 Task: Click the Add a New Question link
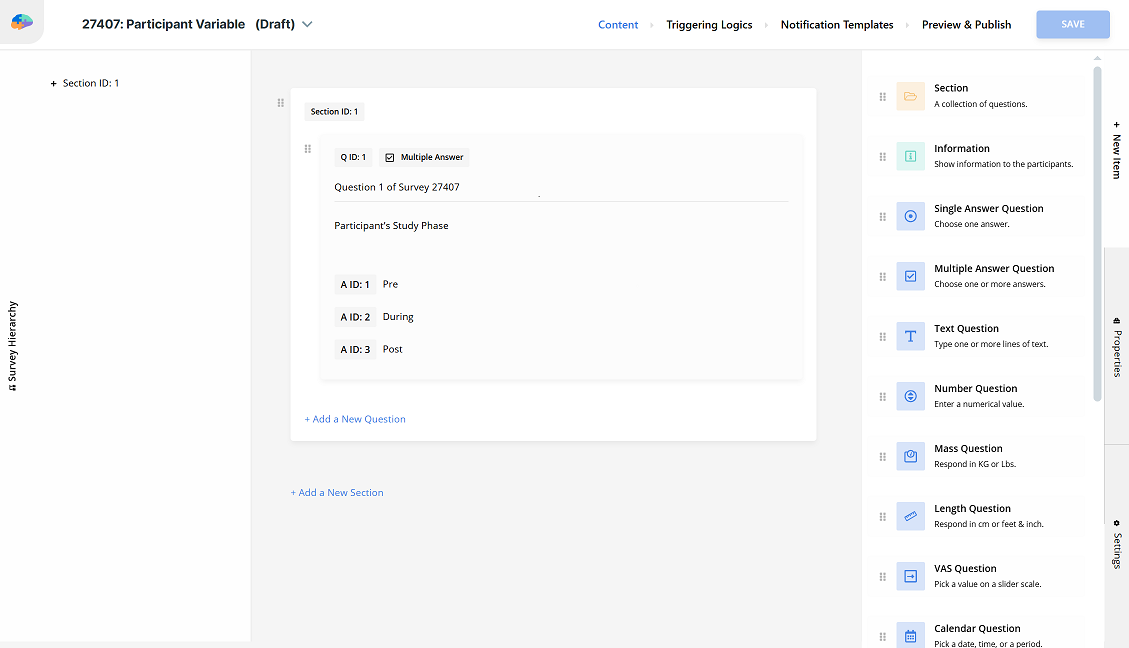(355, 419)
